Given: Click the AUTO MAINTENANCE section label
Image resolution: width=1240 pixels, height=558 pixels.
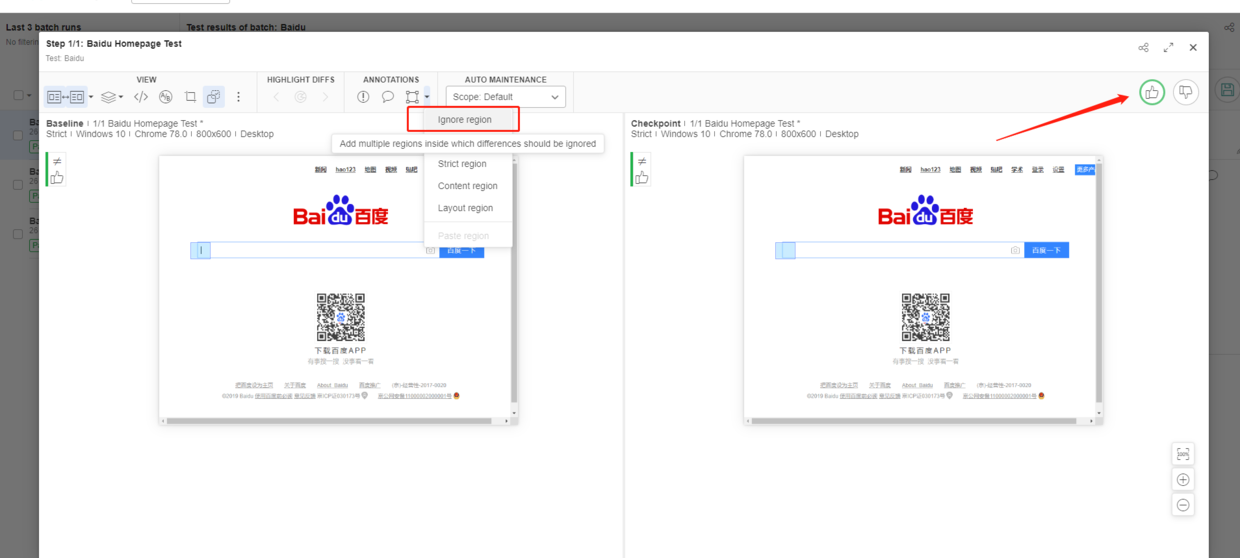Looking at the screenshot, I should coord(506,80).
